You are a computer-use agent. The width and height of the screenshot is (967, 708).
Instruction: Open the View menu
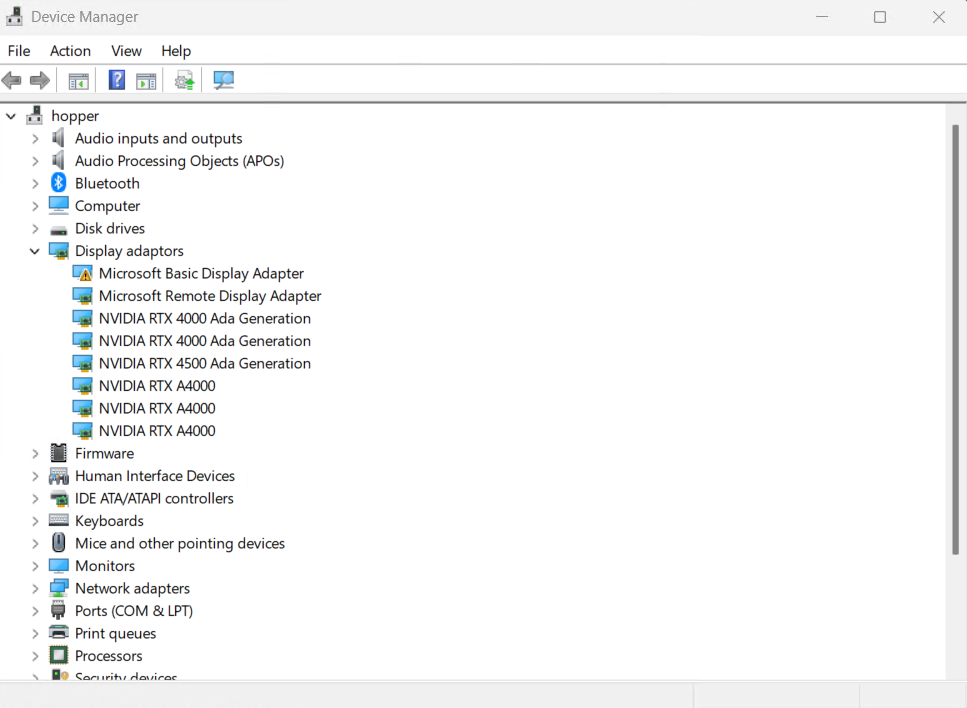point(126,50)
